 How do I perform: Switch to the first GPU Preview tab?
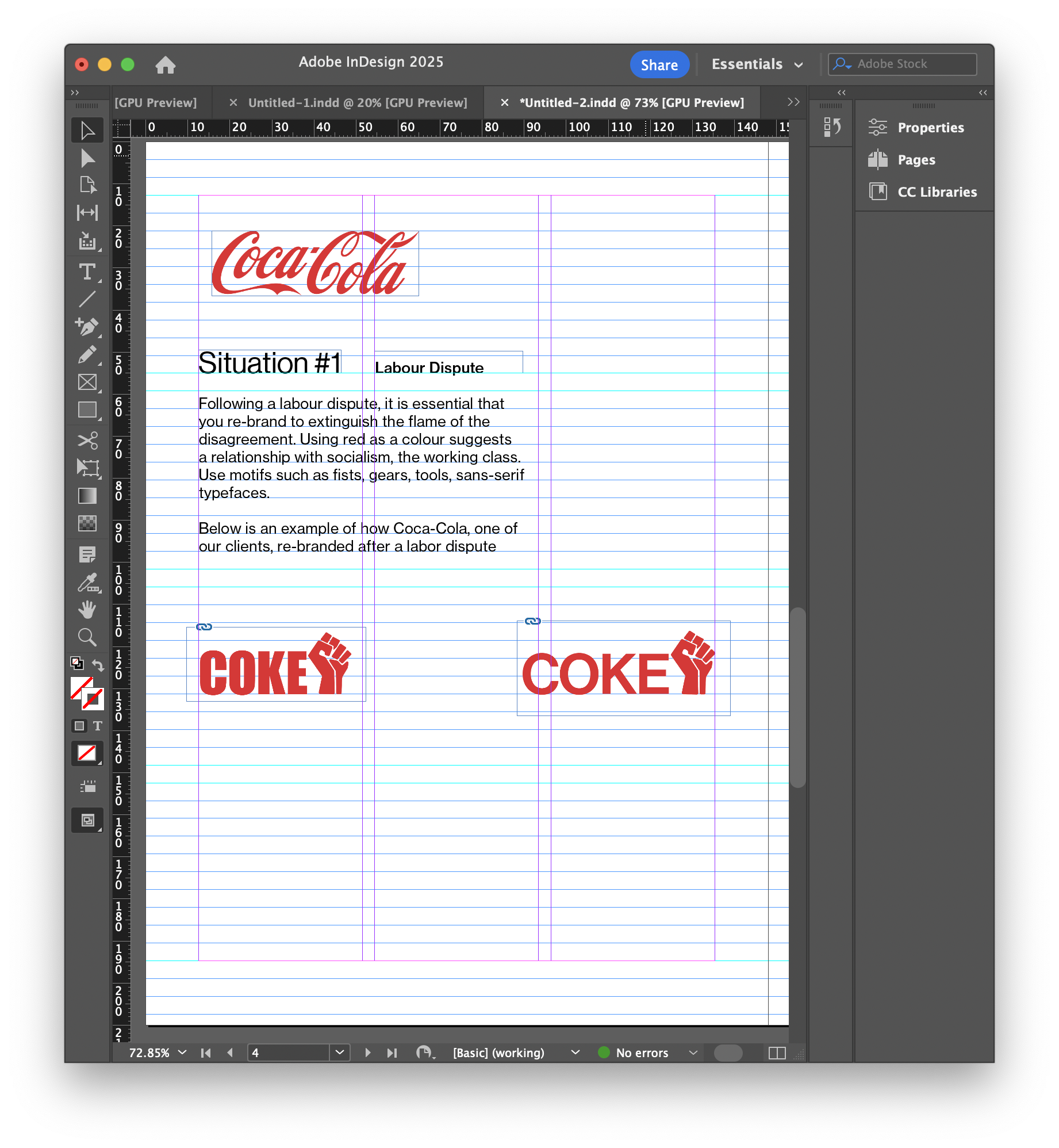(155, 102)
